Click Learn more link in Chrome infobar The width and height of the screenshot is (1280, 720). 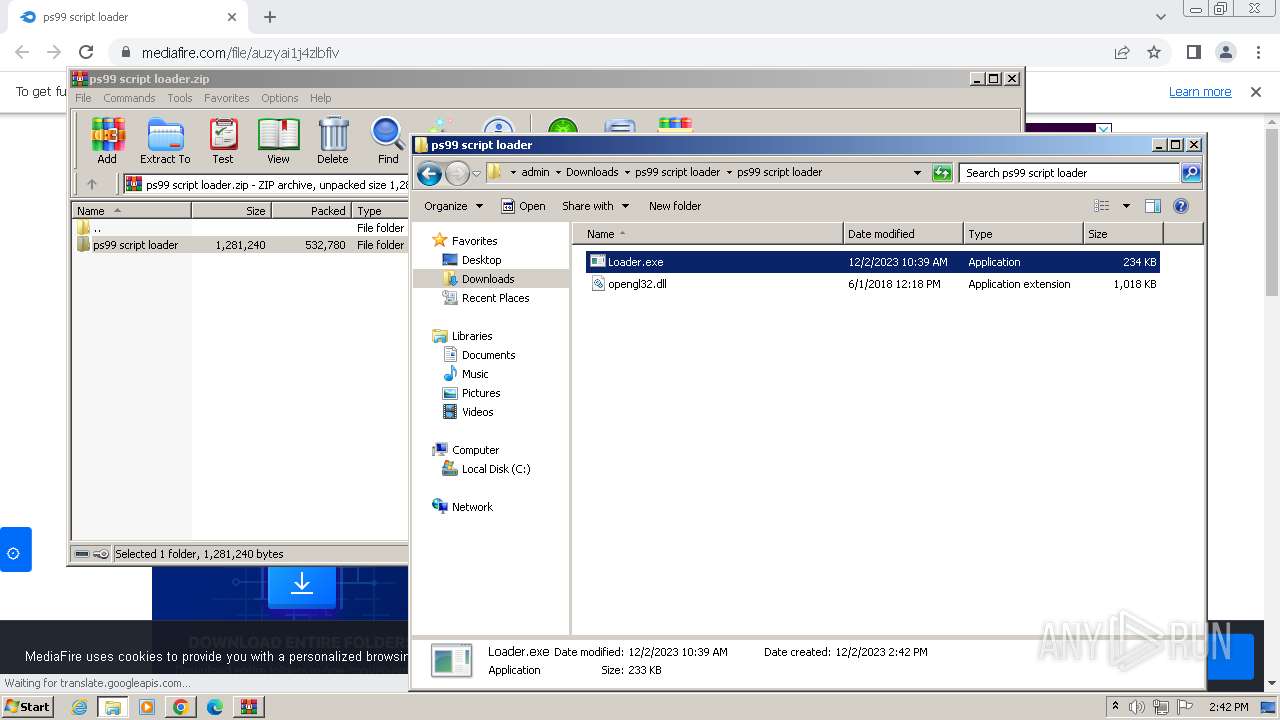coord(1200,92)
